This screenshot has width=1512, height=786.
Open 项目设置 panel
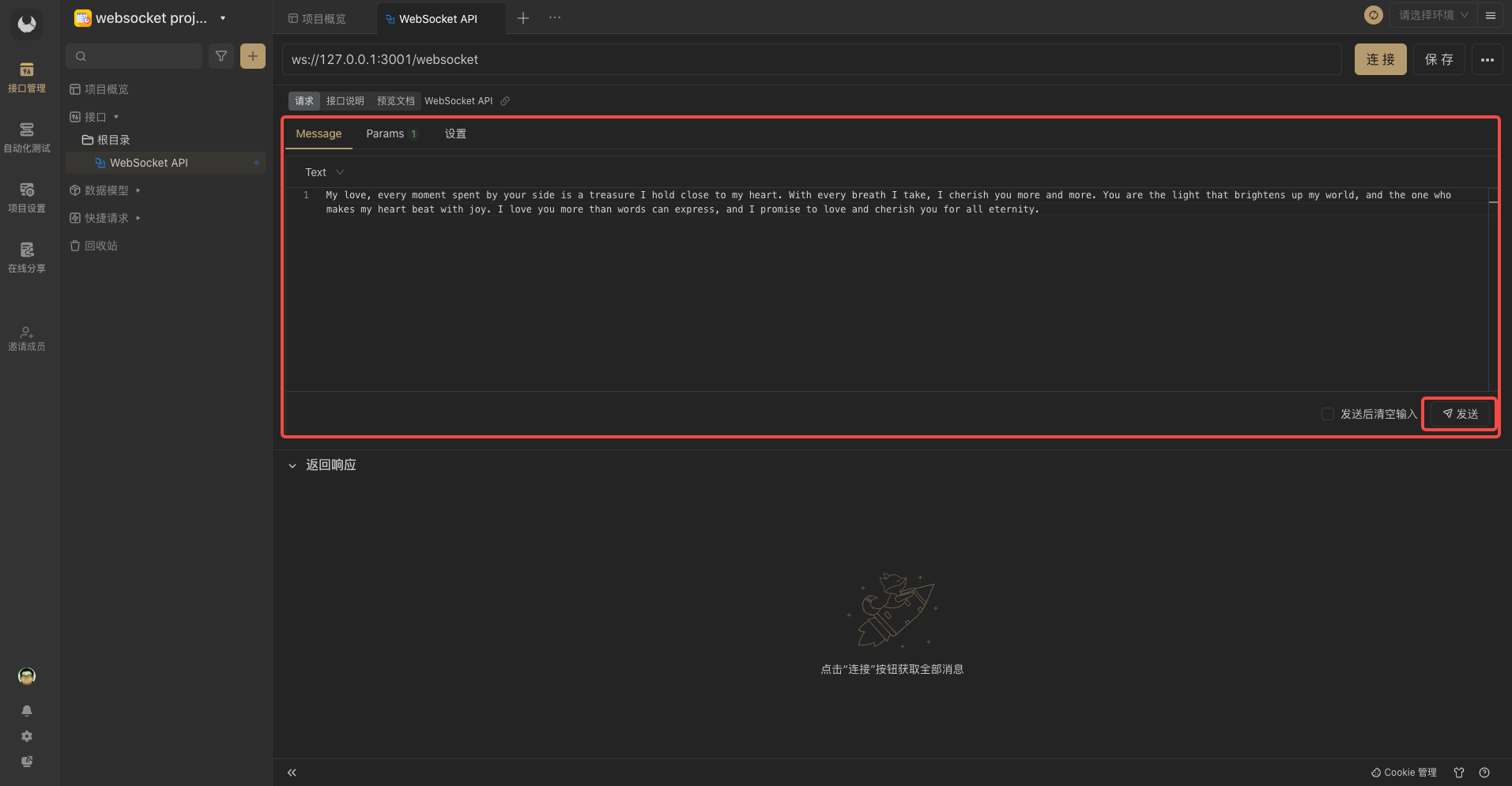[x=27, y=196]
